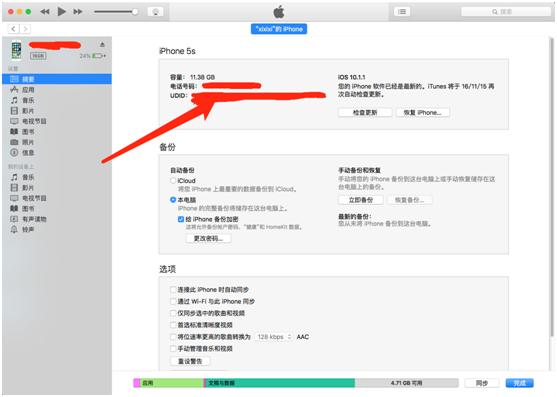
Task: Select the iCloud backup radio button
Action: tap(173, 180)
